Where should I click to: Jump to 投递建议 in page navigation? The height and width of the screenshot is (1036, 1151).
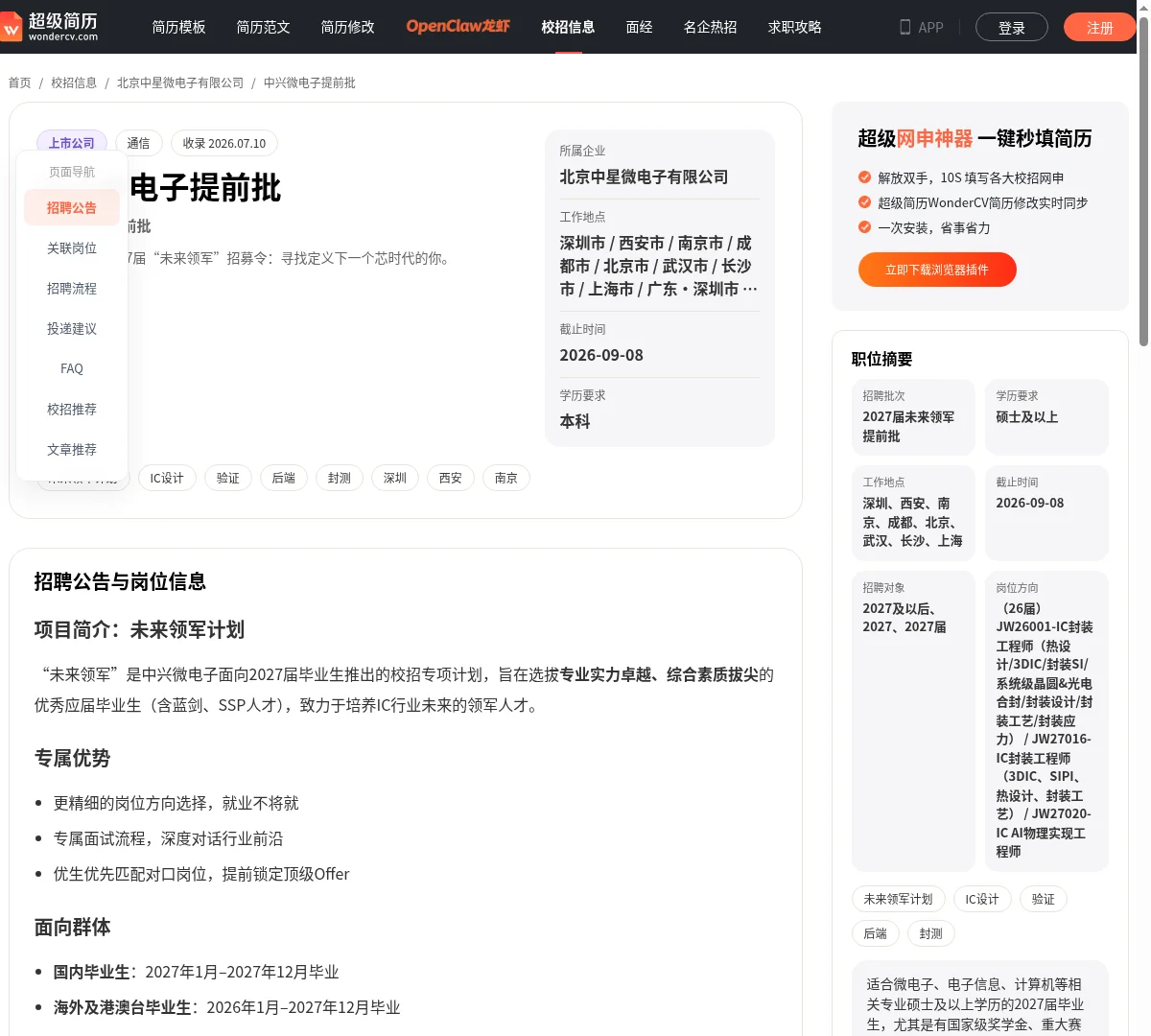tap(72, 328)
